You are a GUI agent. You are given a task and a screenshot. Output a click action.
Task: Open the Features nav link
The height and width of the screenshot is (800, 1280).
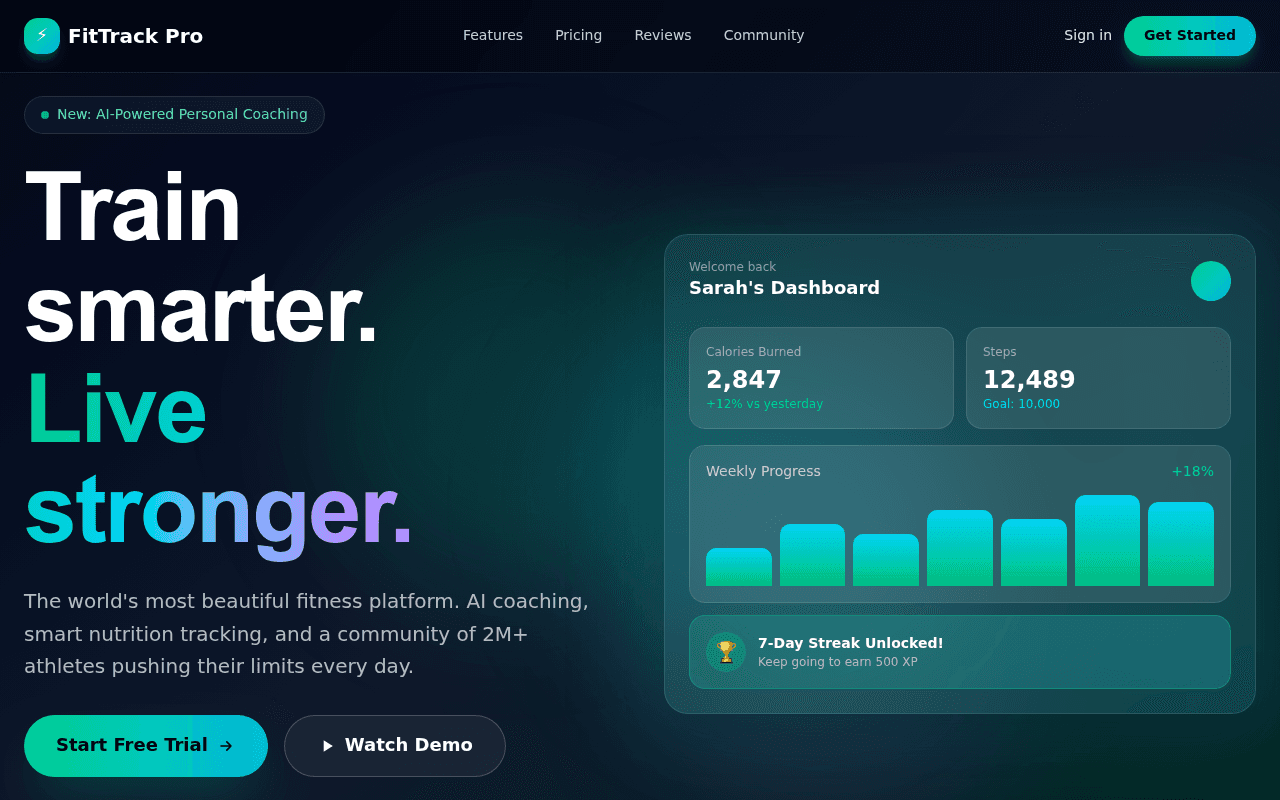[x=493, y=35]
